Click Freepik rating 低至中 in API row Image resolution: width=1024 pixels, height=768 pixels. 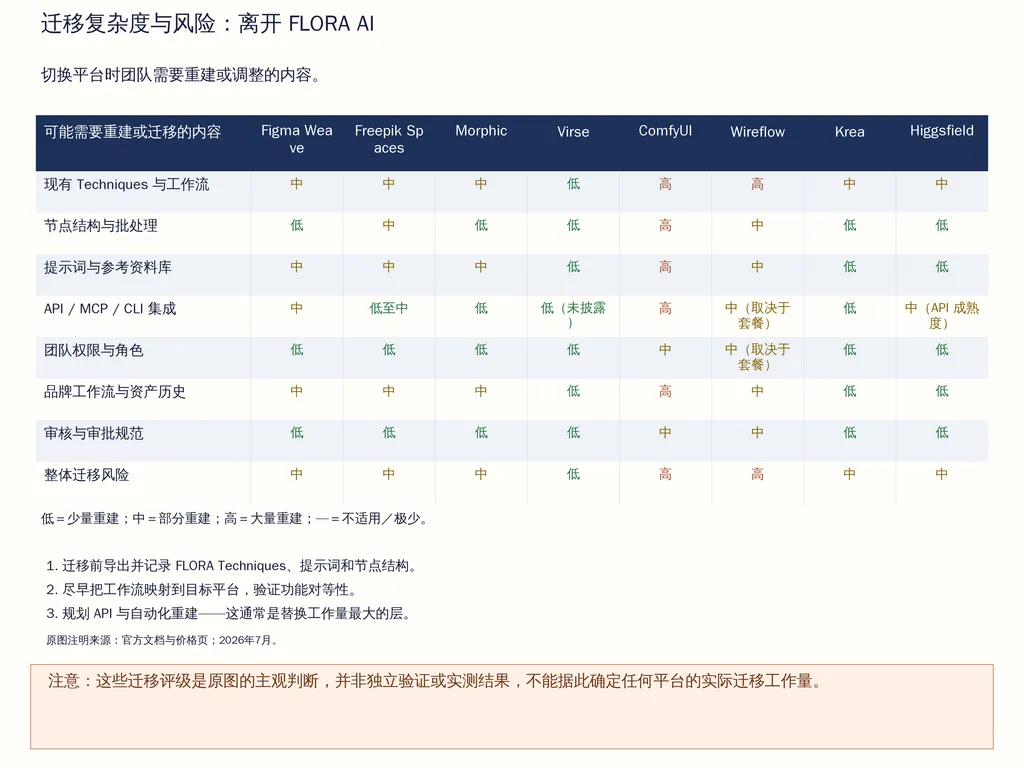pyautogui.click(x=389, y=308)
